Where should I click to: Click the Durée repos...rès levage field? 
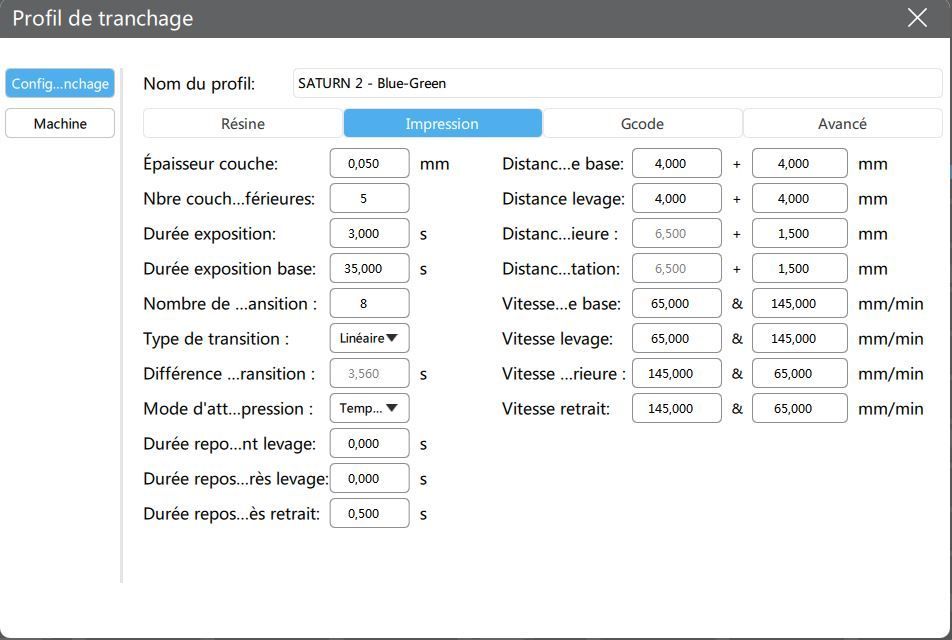click(370, 478)
